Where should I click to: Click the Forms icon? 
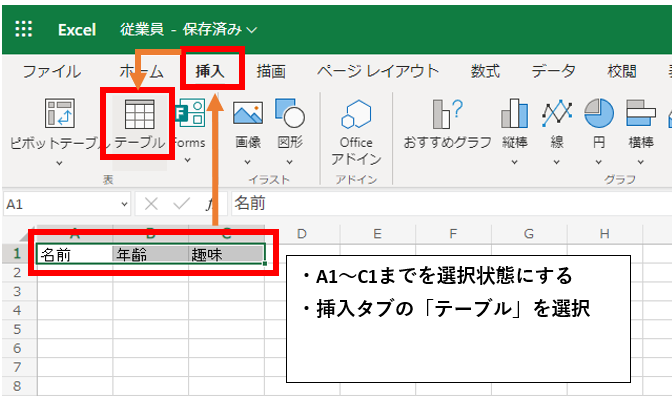pos(190,113)
